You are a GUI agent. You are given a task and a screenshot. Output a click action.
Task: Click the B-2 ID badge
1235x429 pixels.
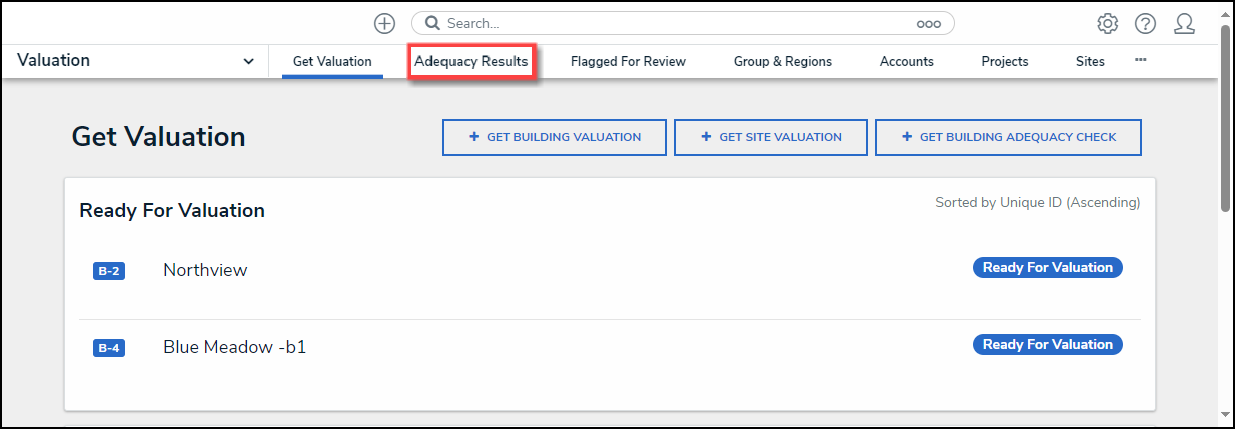click(x=109, y=271)
